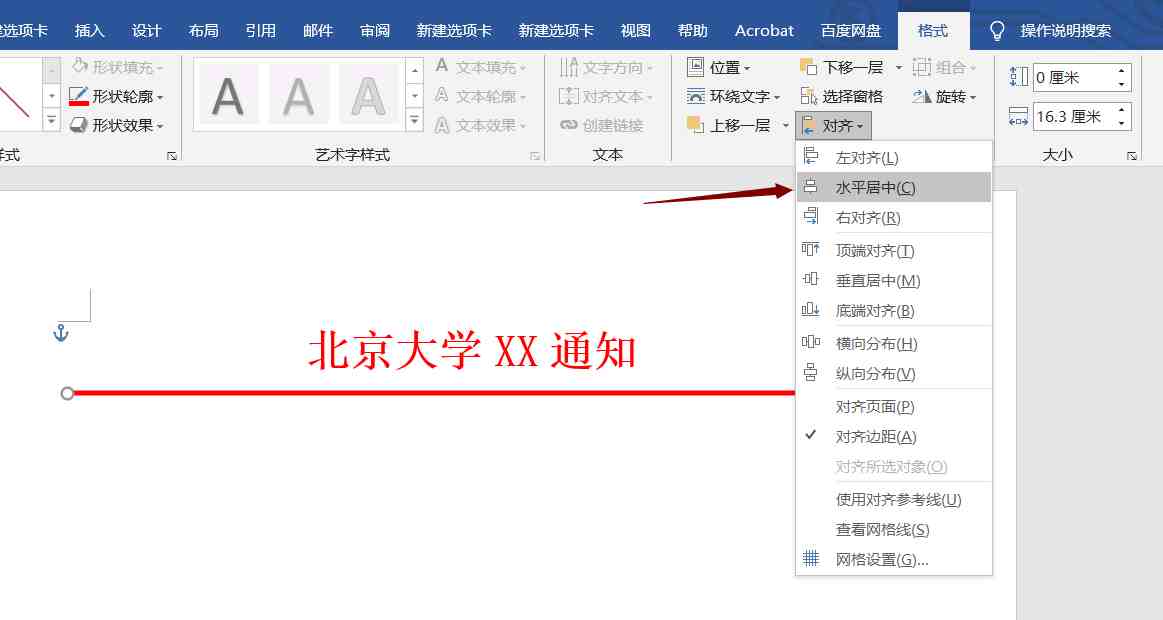Expand the WordArt styles gallery more arrow
This screenshot has width=1163, height=620.
pos(415,119)
